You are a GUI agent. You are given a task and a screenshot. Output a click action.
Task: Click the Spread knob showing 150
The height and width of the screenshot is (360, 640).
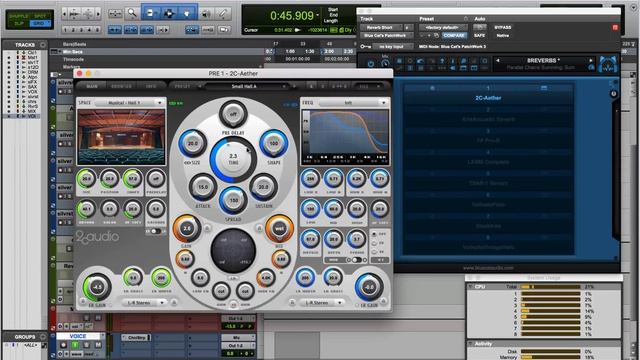point(233,200)
